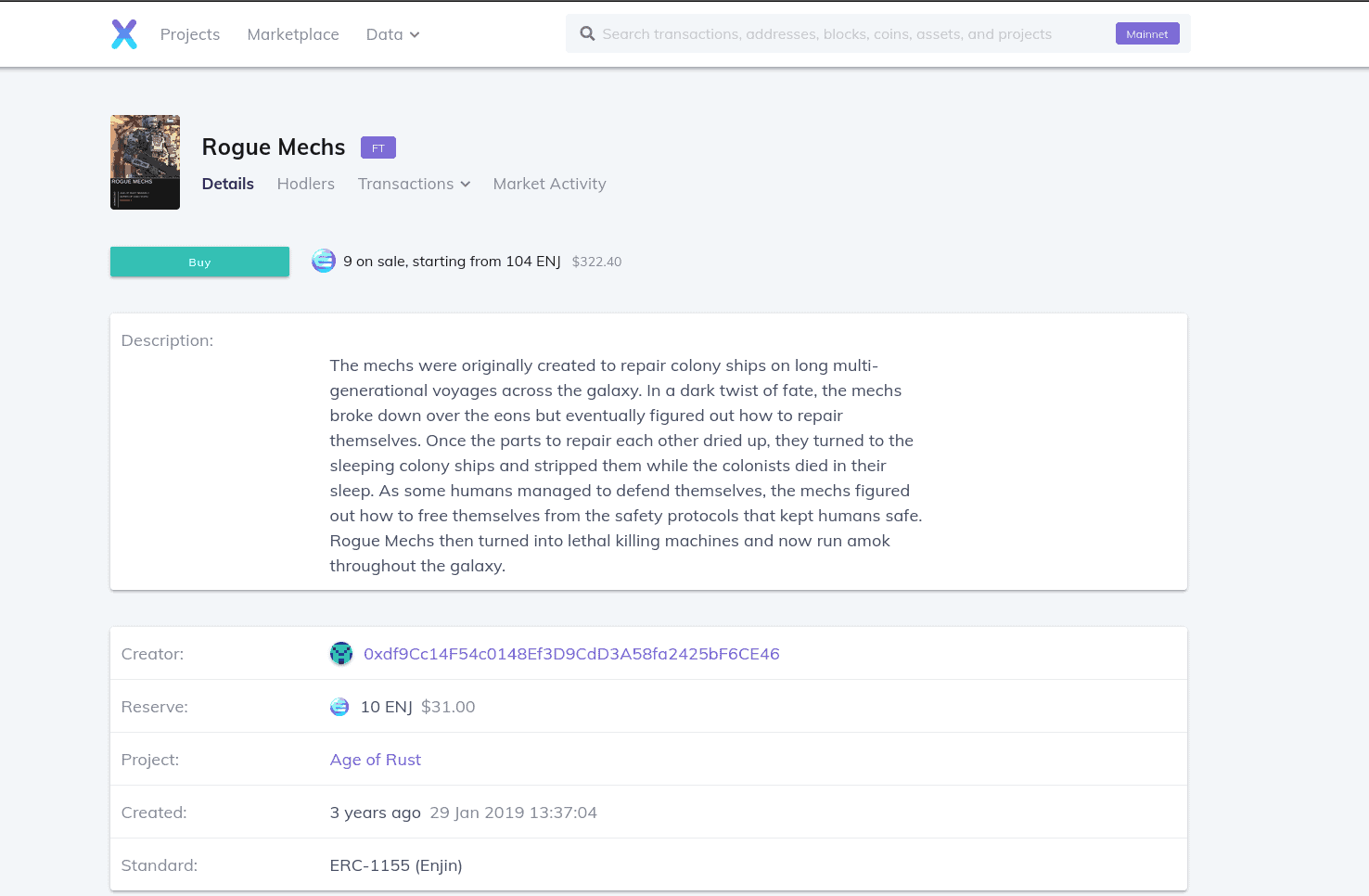This screenshot has width=1369, height=896.
Task: Click the Rogue Mechs title heading
Action: [x=274, y=147]
